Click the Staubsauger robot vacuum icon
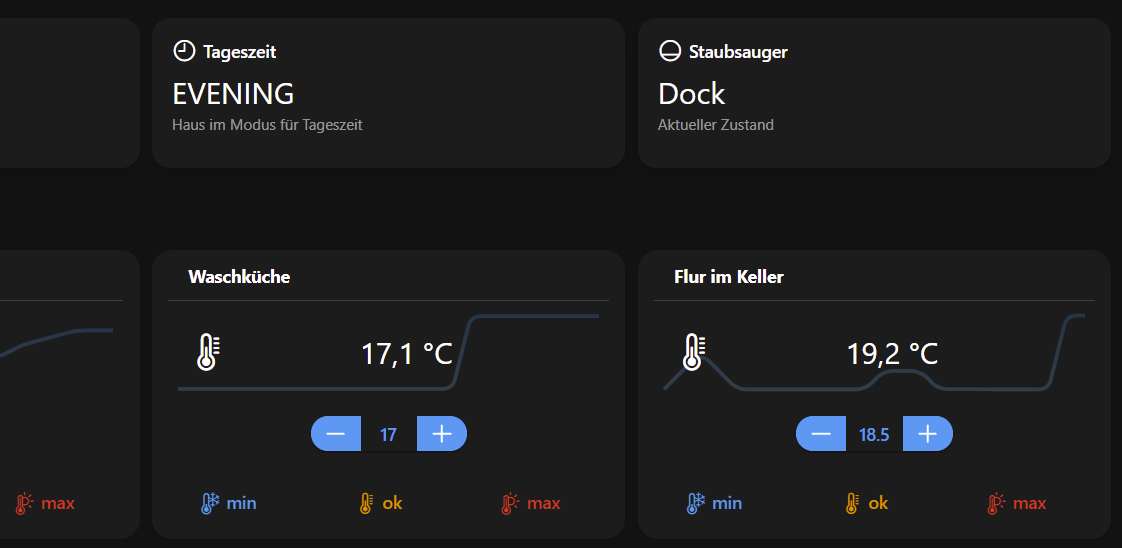Screen dimensions: 1122x548 click(669, 51)
